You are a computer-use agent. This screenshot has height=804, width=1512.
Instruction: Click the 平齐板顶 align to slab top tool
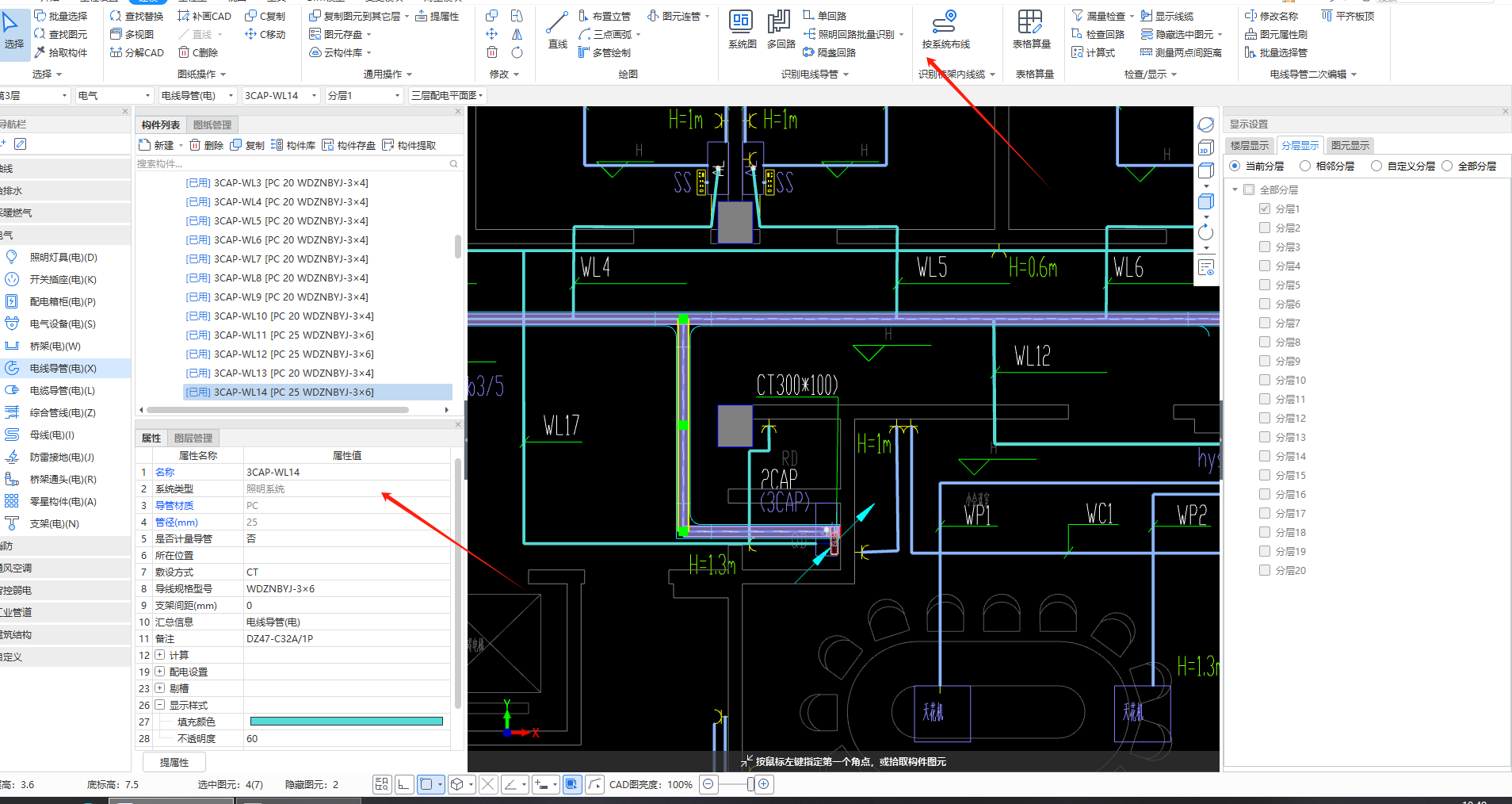point(1348,16)
